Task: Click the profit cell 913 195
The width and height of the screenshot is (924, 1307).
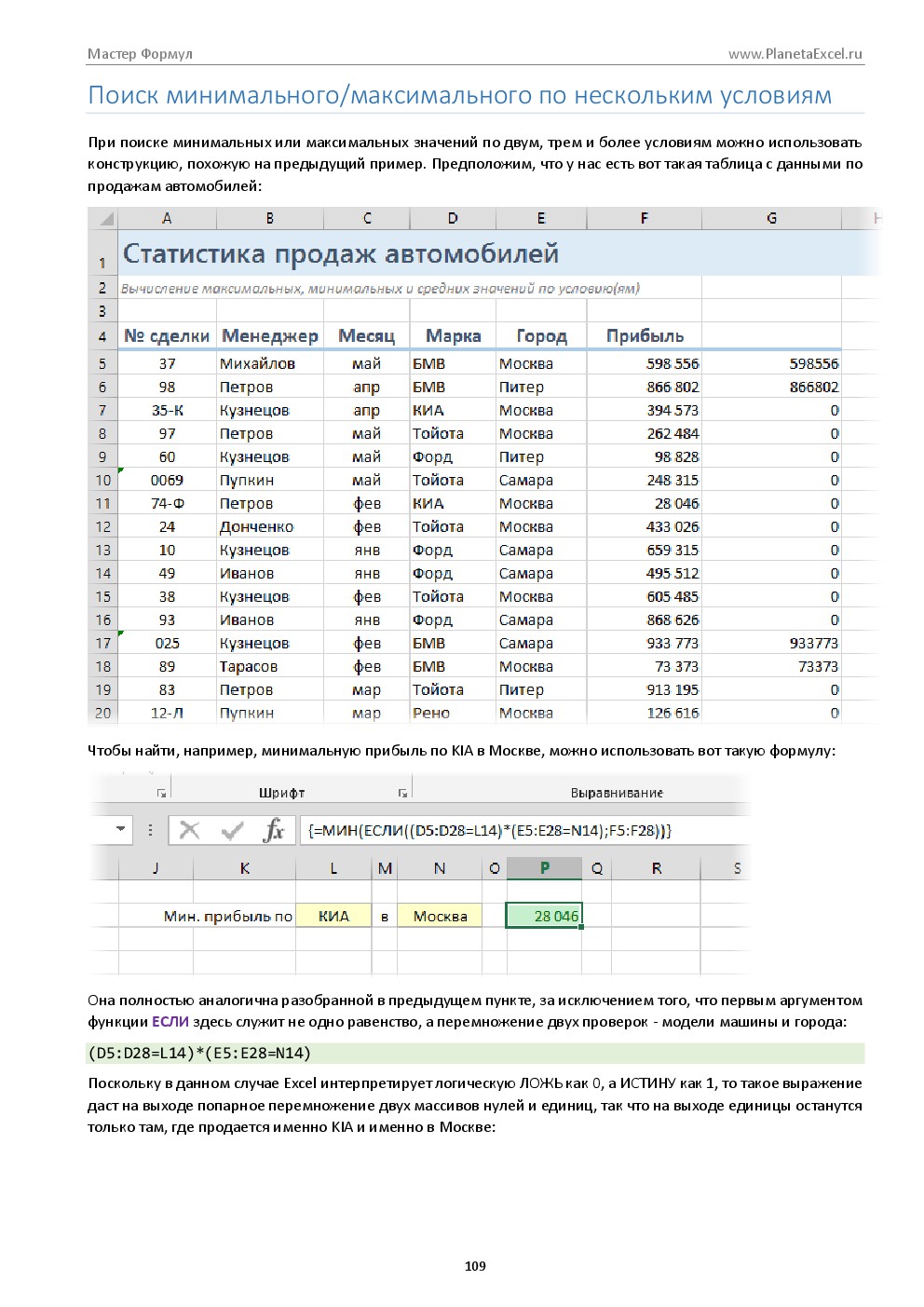Action: 645,689
